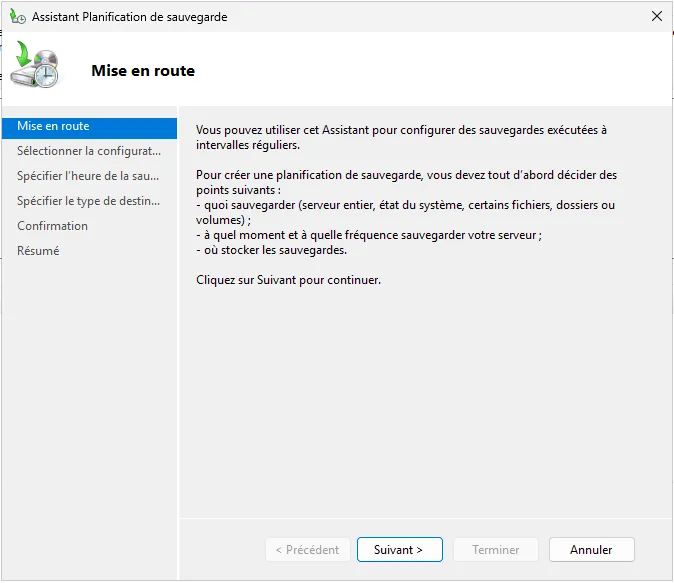Click the greyed-out '< Précédent' button

coord(307,549)
